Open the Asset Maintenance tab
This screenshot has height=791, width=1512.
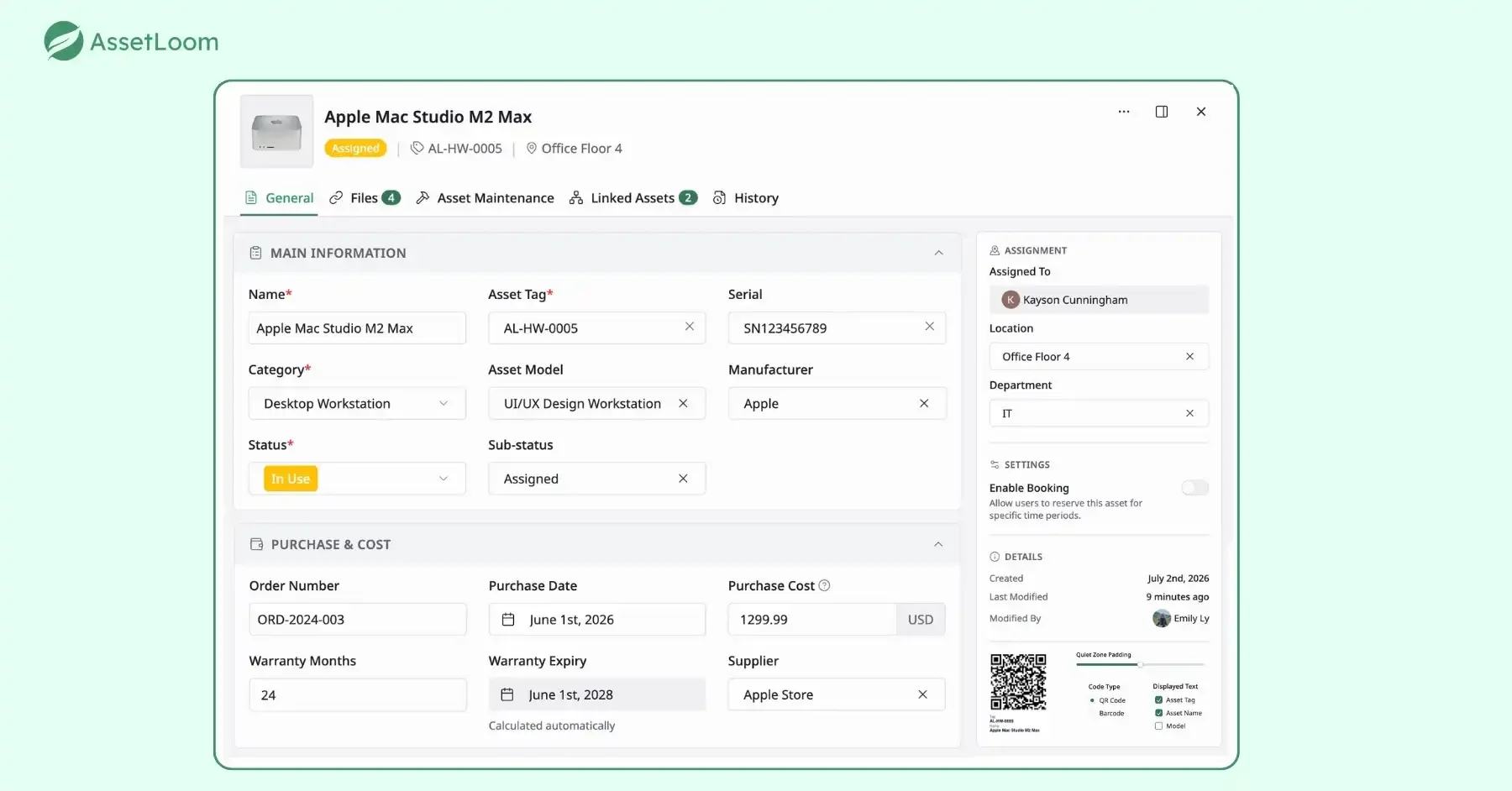485,198
